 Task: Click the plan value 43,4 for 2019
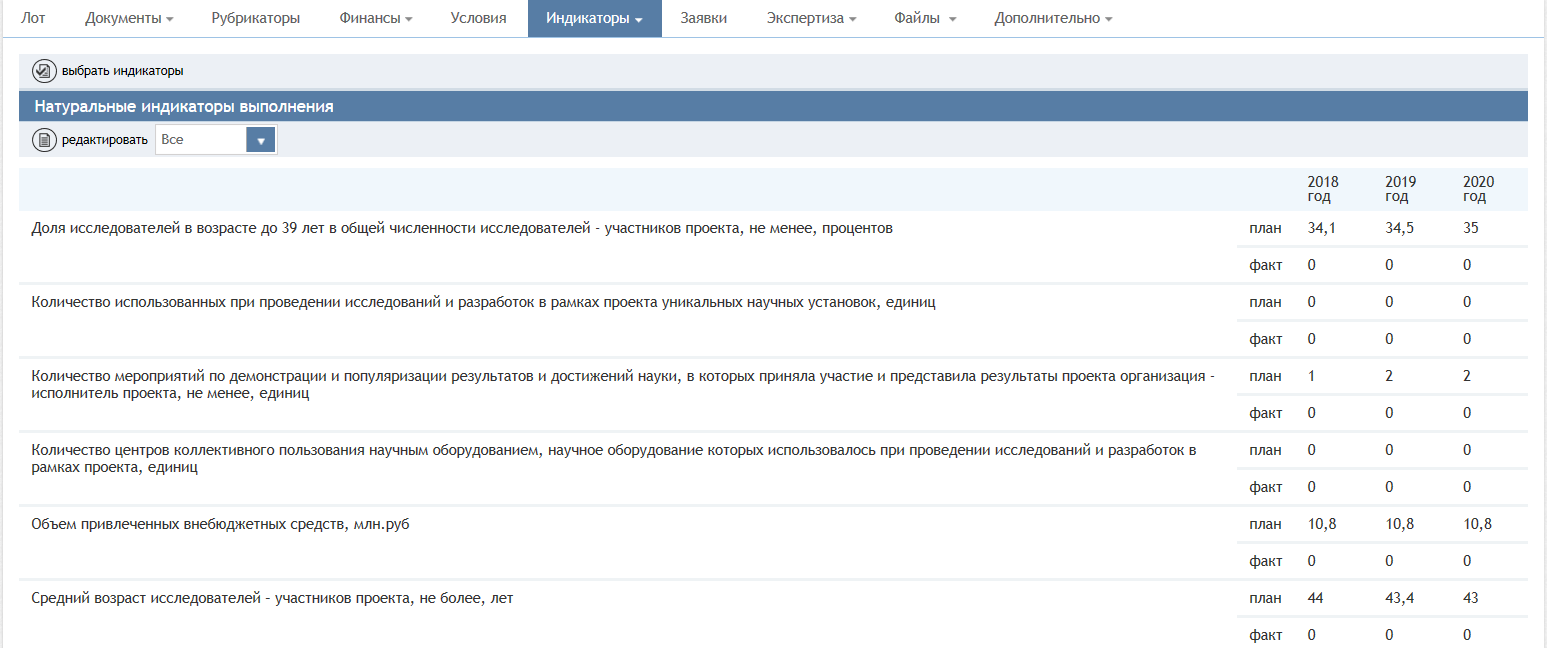tap(1399, 598)
